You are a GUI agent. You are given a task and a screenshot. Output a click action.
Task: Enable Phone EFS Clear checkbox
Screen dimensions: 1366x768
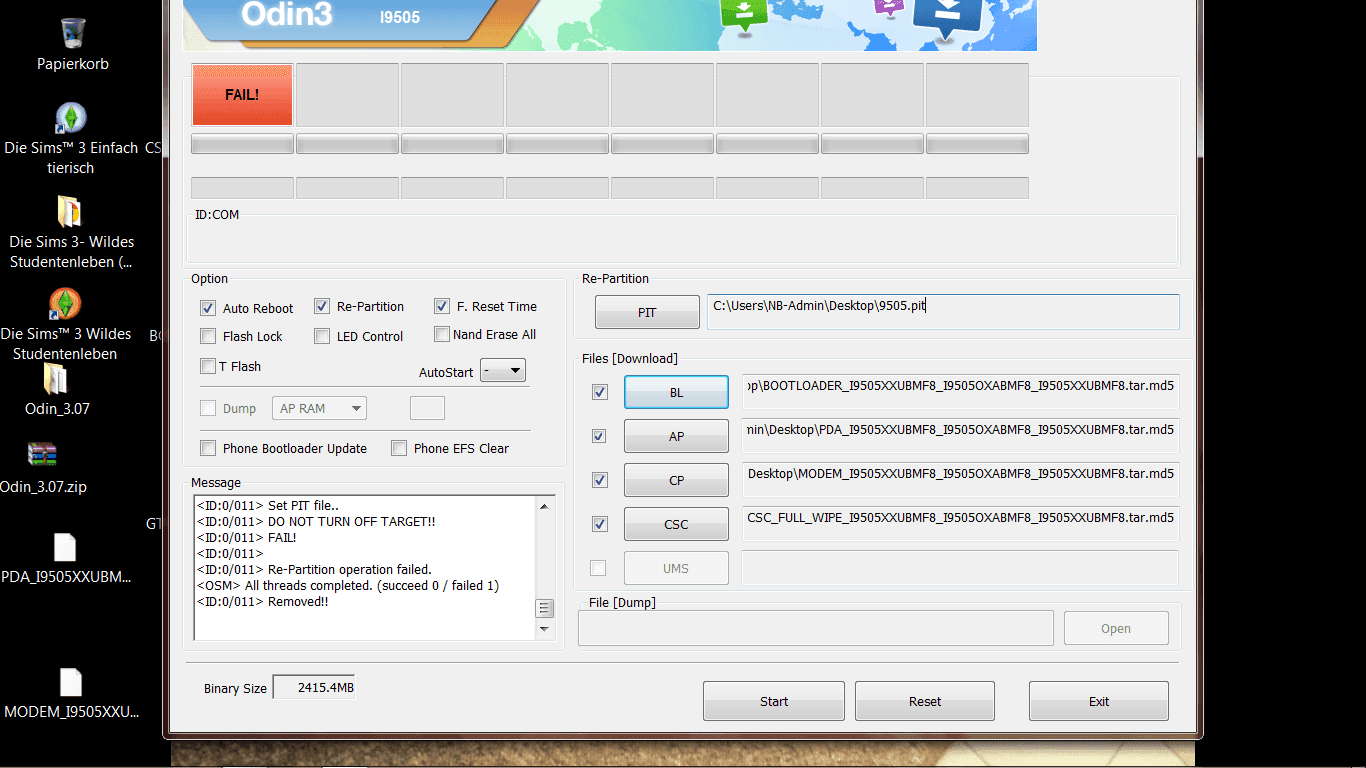pos(399,448)
